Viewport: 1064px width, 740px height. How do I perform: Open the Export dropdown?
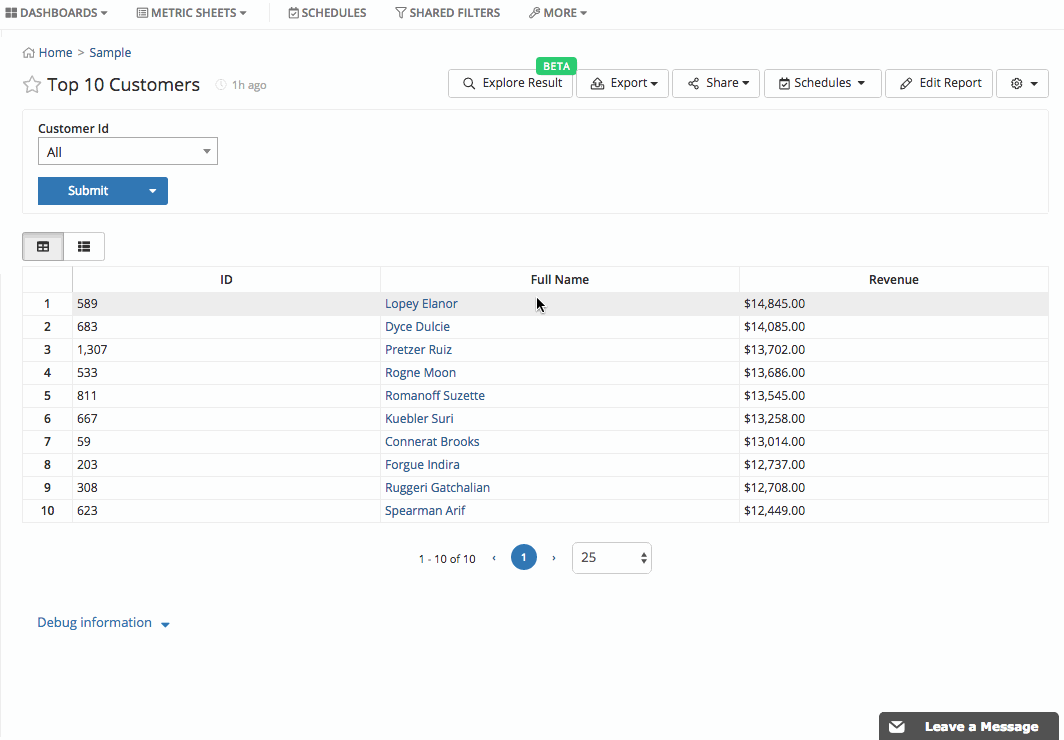(x=622, y=83)
